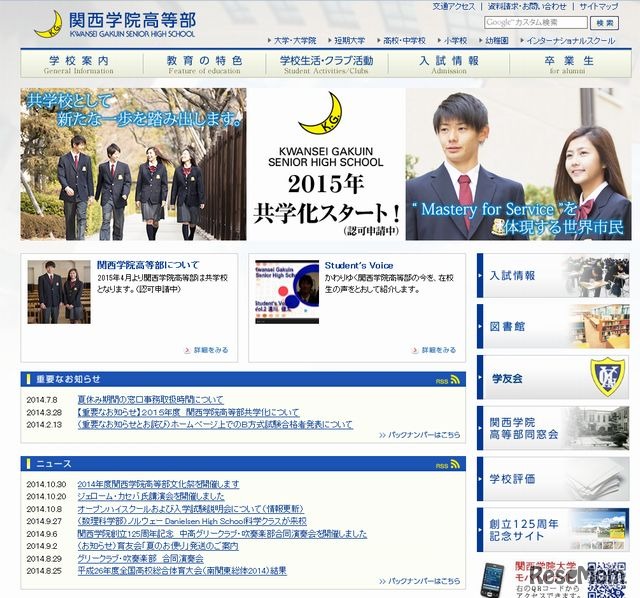Open RSS feed for ニュース section
The image size is (640, 598).
(448, 465)
